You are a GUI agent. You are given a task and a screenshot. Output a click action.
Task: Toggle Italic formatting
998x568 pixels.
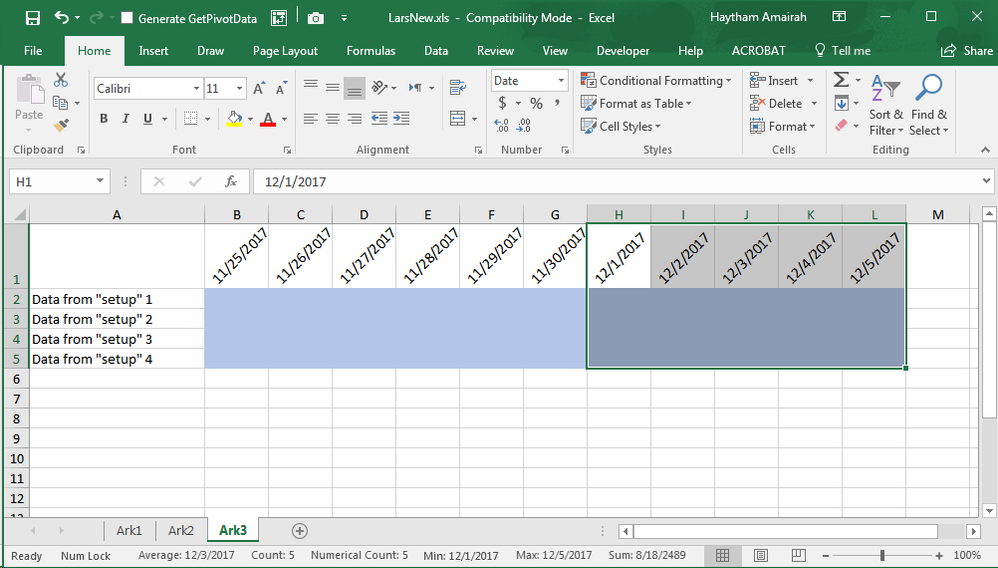pos(126,119)
